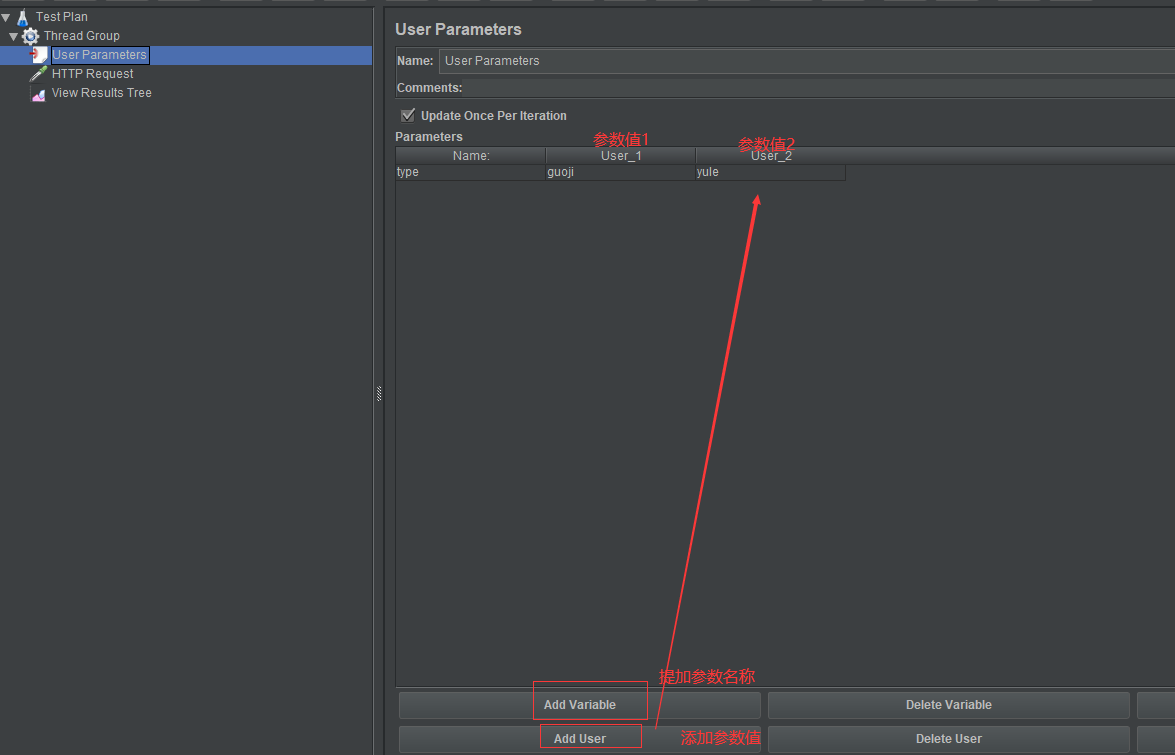The width and height of the screenshot is (1175, 755).
Task: Click the HTTP Request sampler icon
Action: [39, 73]
